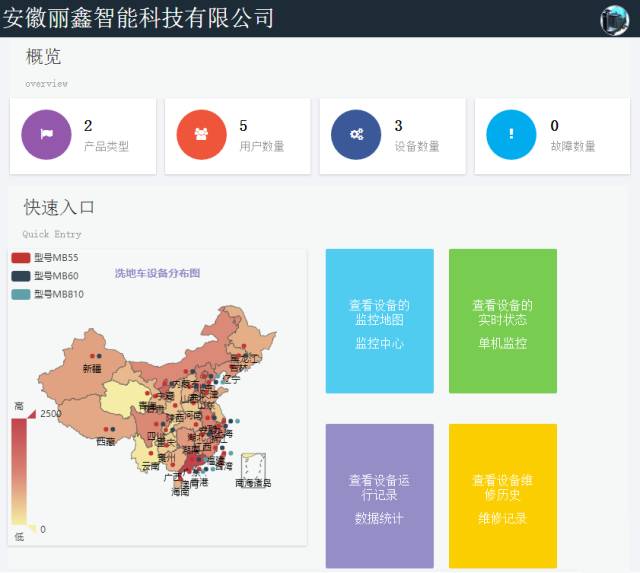Click the company title 安徽丽鑫智能科技有限公司
Image resolution: width=640 pixels, height=573 pixels.
[138, 18]
